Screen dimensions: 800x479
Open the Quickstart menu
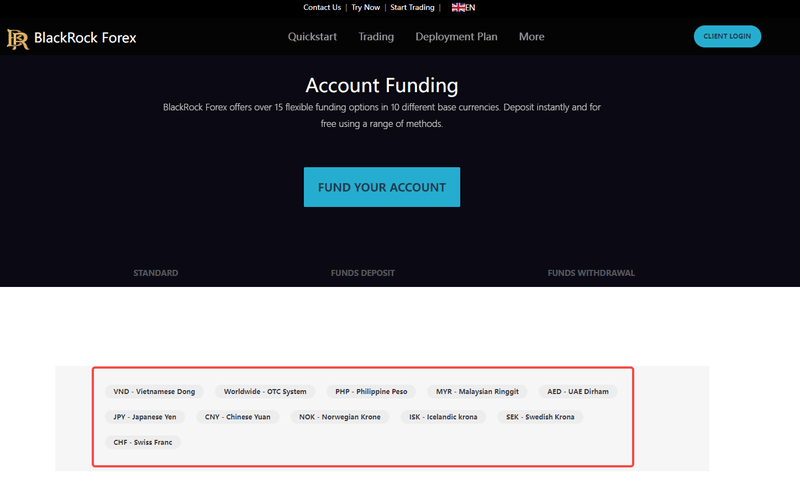point(312,37)
